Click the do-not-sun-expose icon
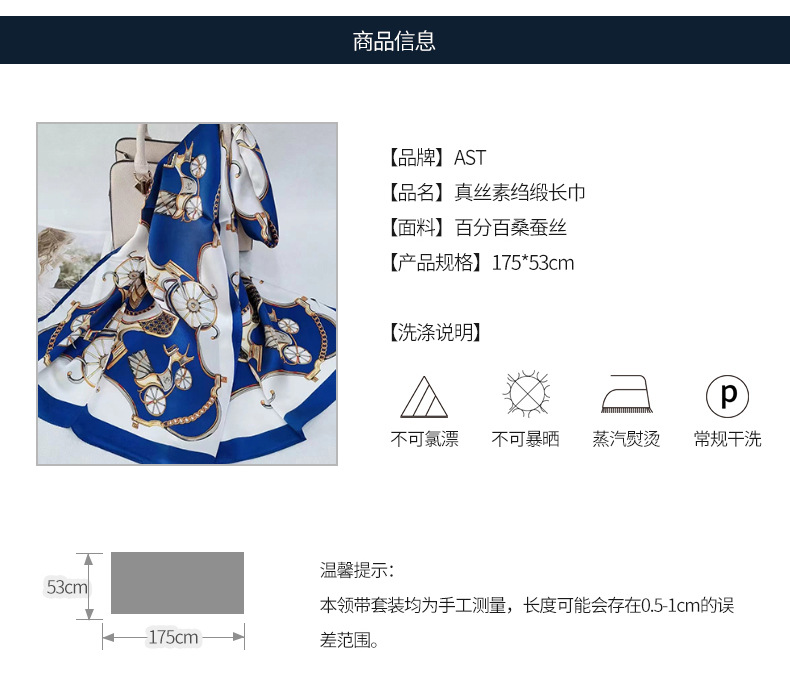790x693 pixels. click(526, 395)
